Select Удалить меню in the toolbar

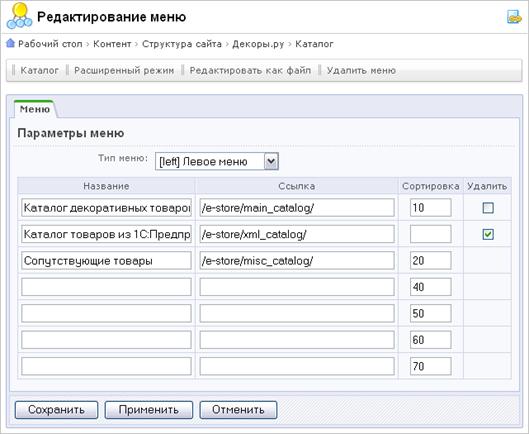point(361,71)
